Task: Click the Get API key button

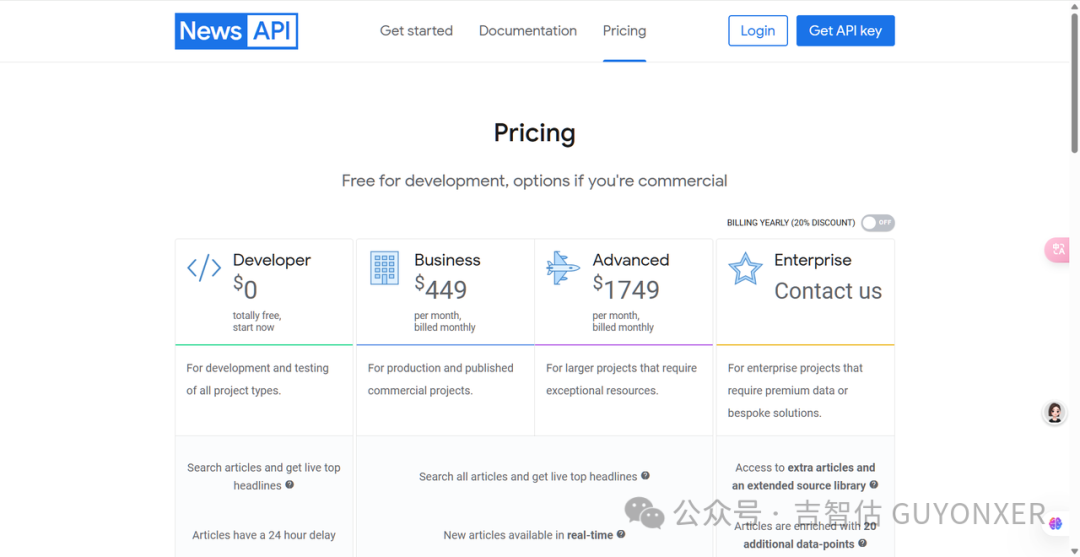Action: coord(845,31)
